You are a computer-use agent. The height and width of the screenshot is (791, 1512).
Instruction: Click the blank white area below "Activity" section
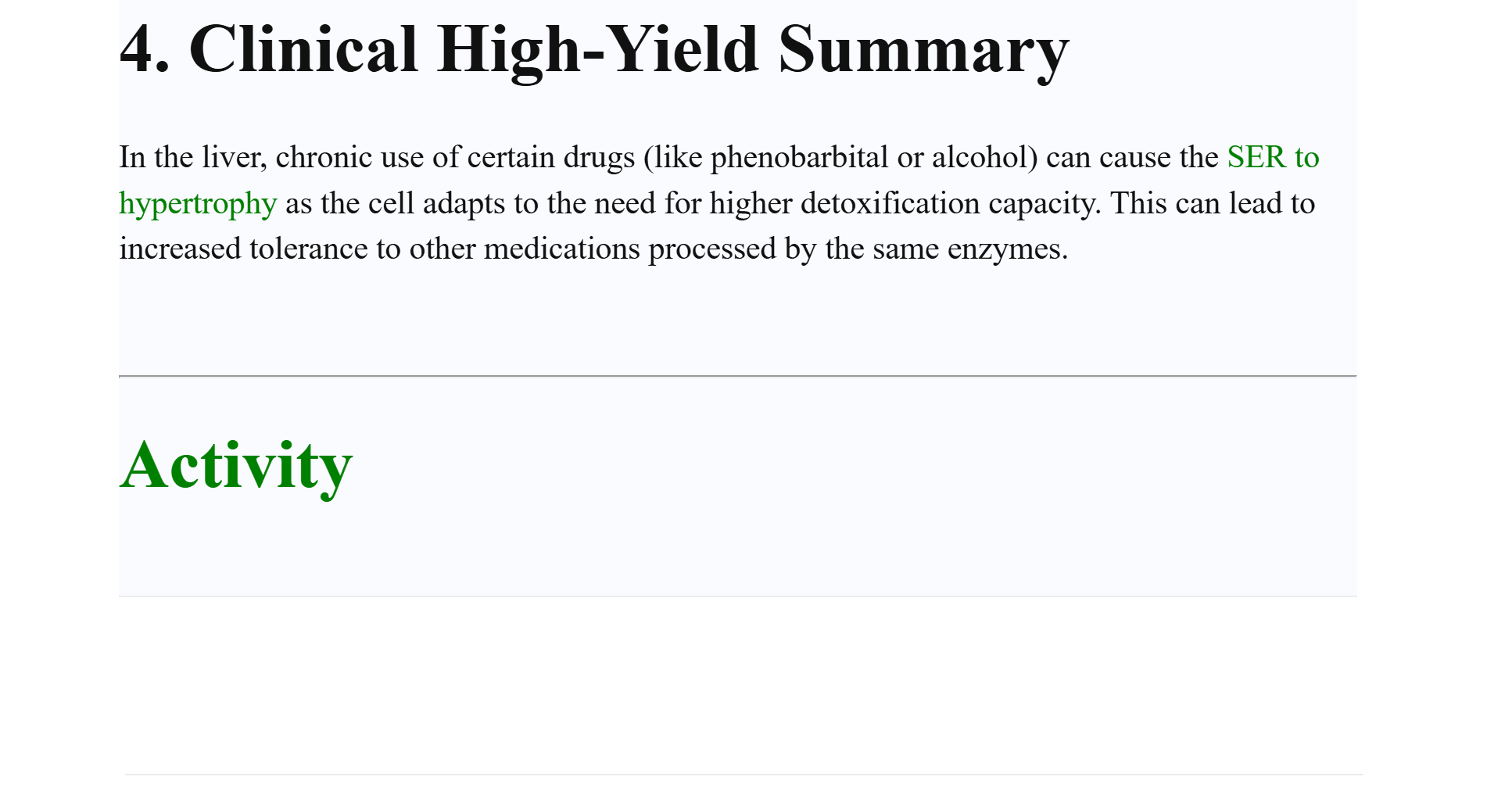[737, 684]
